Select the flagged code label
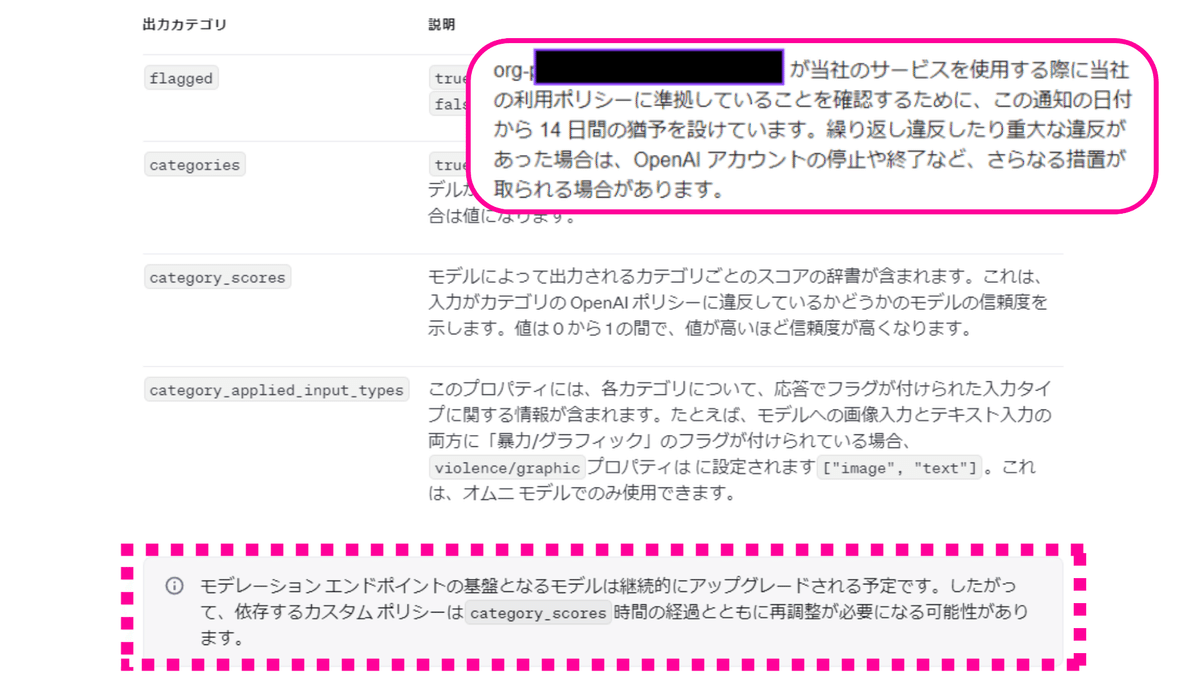 point(181,78)
